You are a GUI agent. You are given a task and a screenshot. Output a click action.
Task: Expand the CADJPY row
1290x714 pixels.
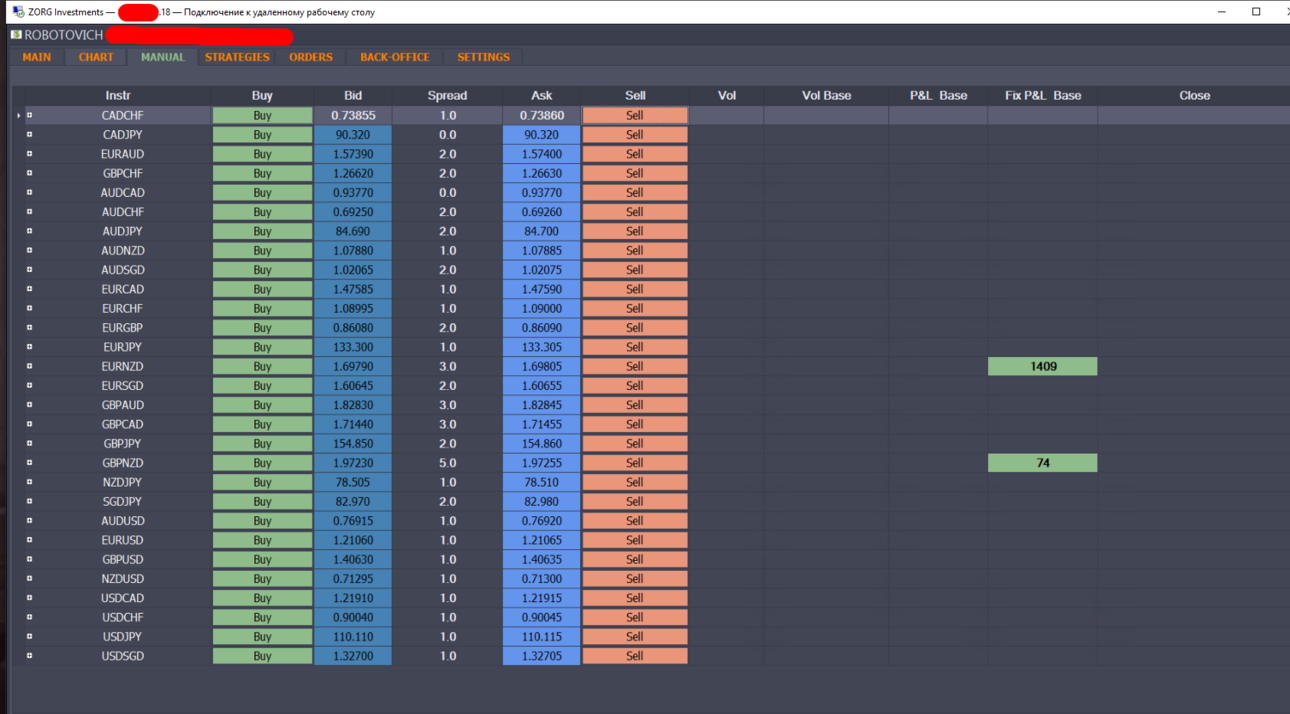29,134
